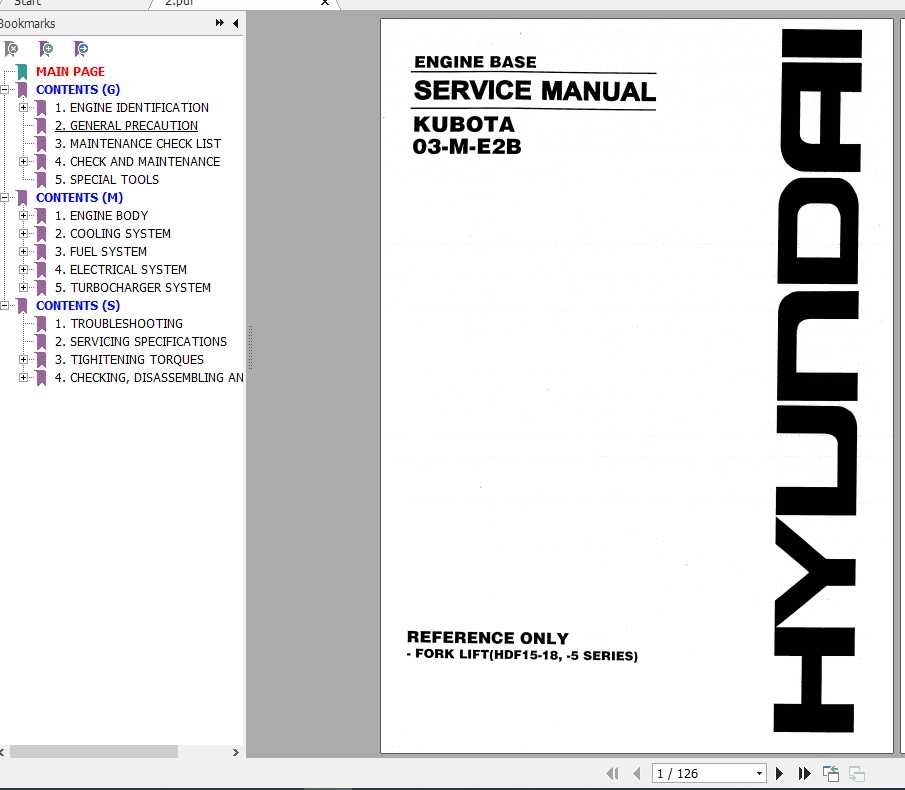Select the MAIN PAGE bookmark
Image resolution: width=905 pixels, height=790 pixels.
click(x=70, y=71)
